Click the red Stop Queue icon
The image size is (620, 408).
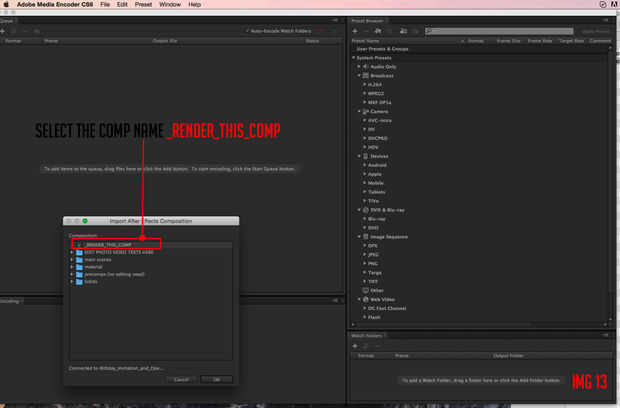(x=320, y=31)
